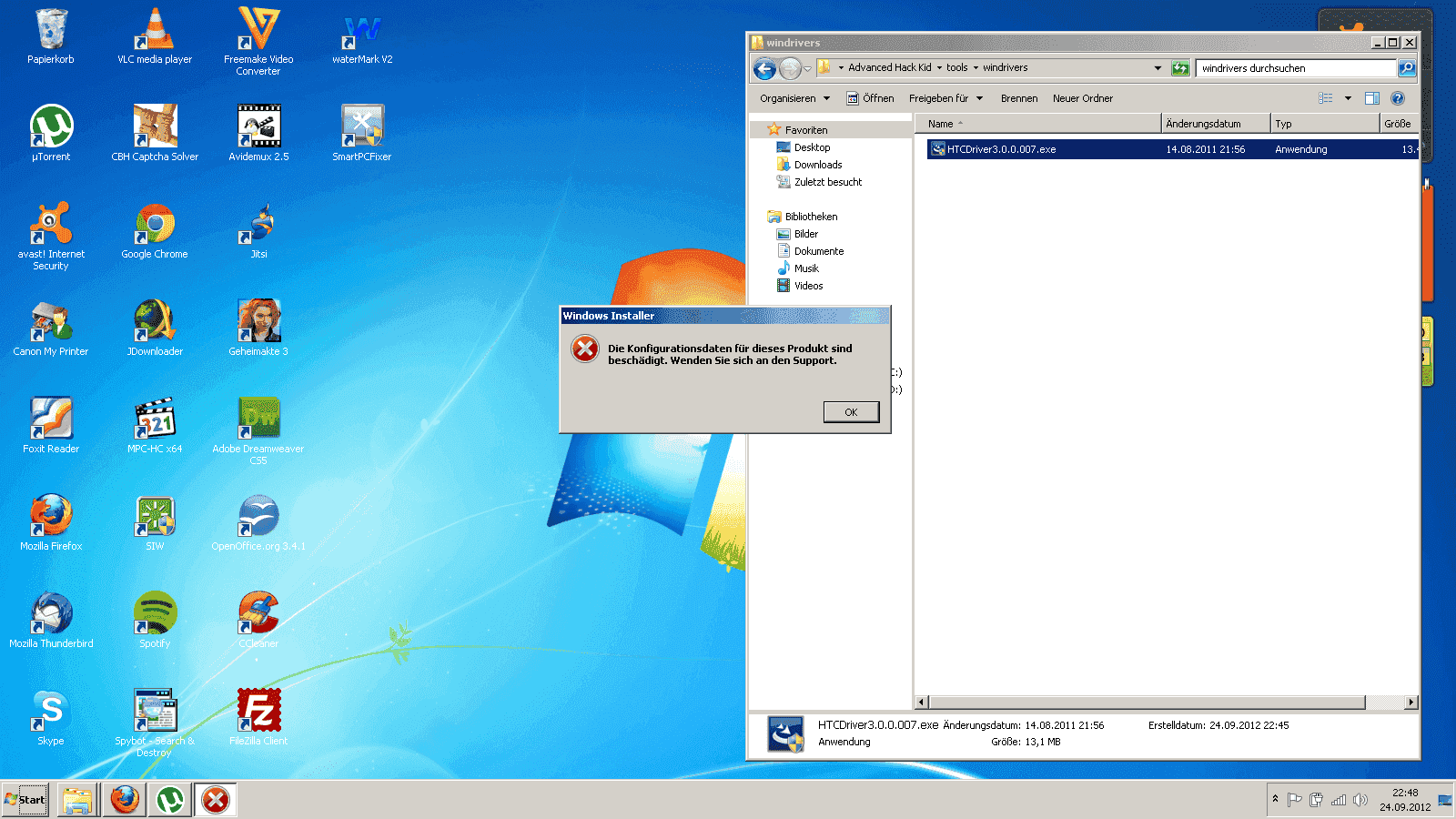The height and width of the screenshot is (819, 1456).
Task: Select avast! Internet Security icon
Action: (x=51, y=237)
